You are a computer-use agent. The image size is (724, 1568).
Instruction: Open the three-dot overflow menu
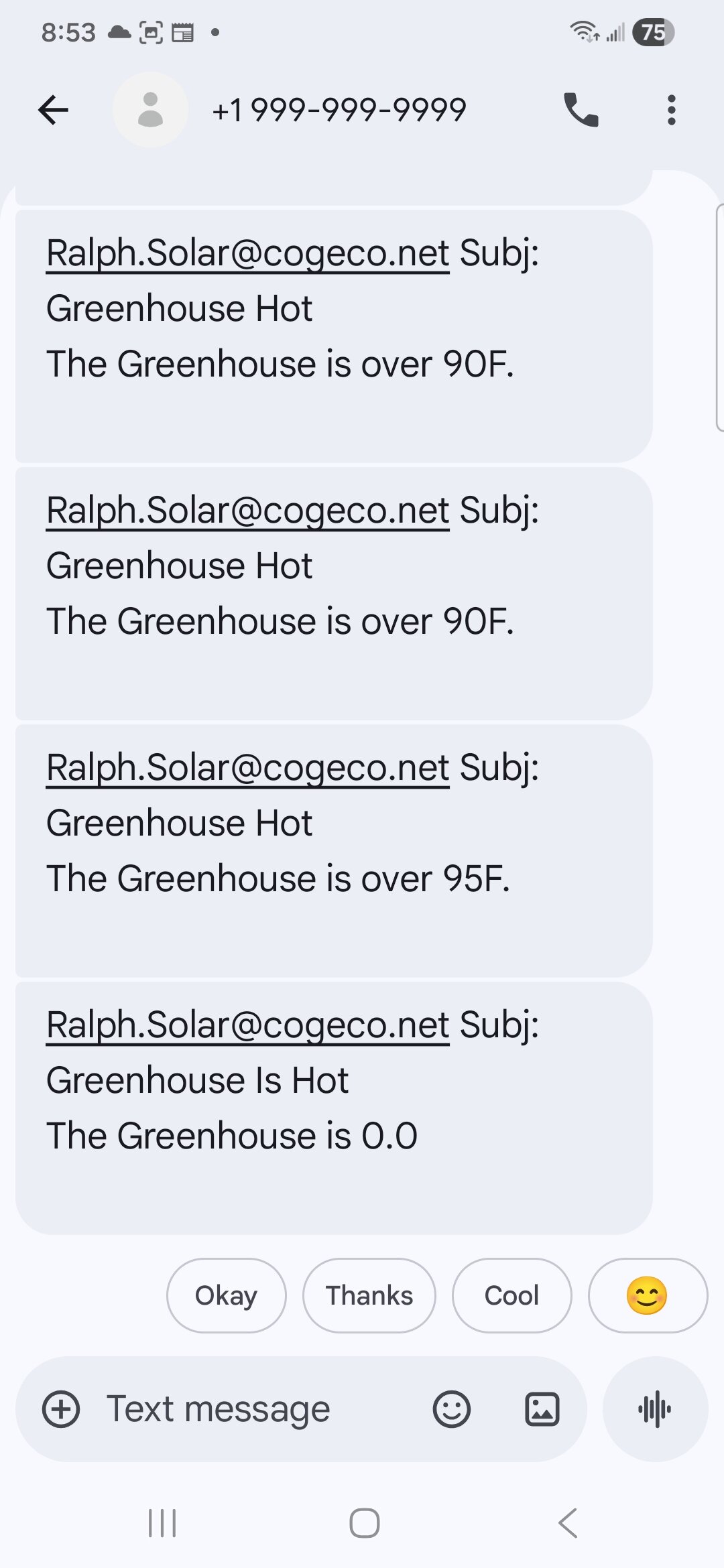(671, 110)
